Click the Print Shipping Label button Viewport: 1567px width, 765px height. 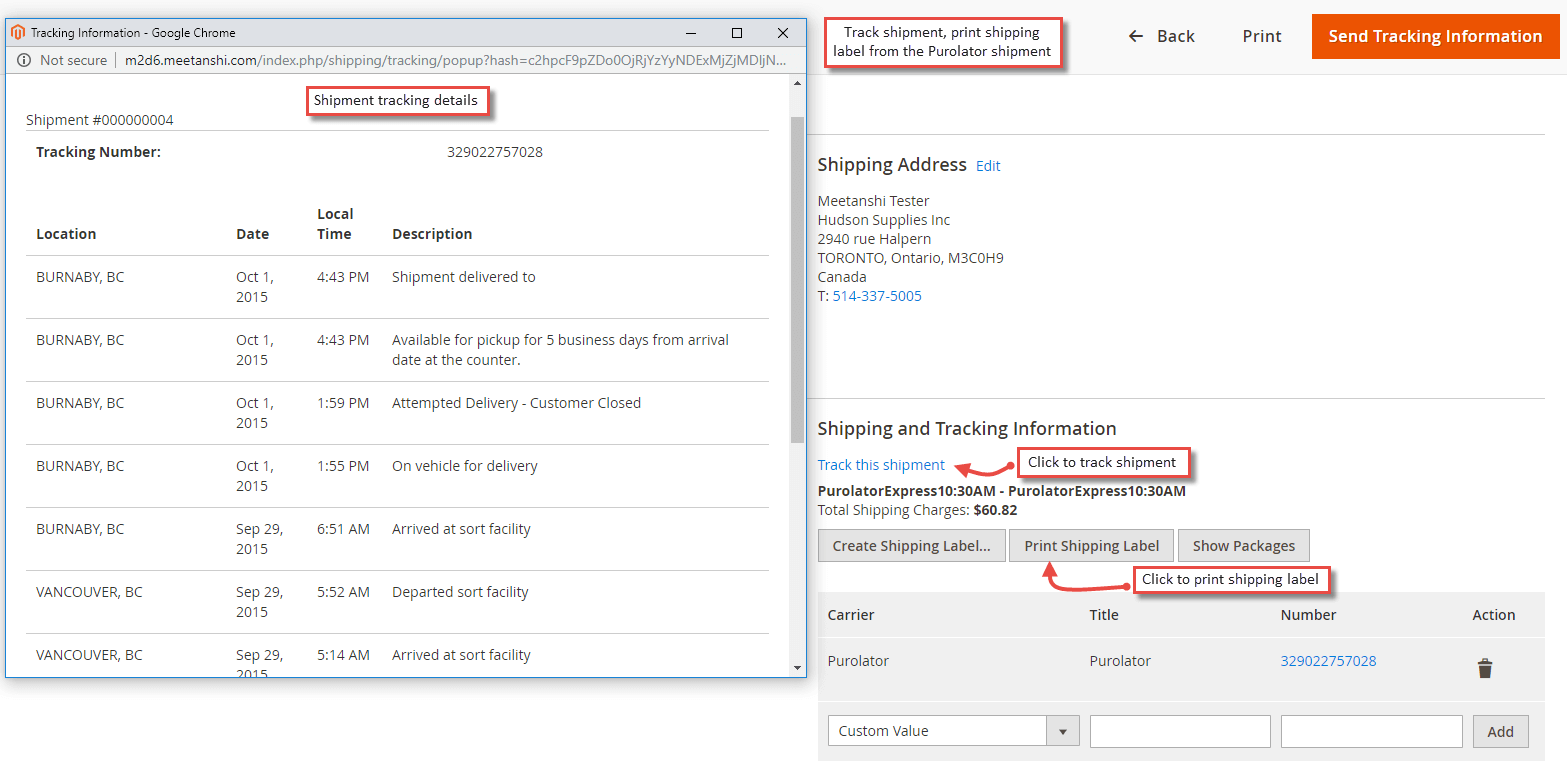pyautogui.click(x=1091, y=546)
